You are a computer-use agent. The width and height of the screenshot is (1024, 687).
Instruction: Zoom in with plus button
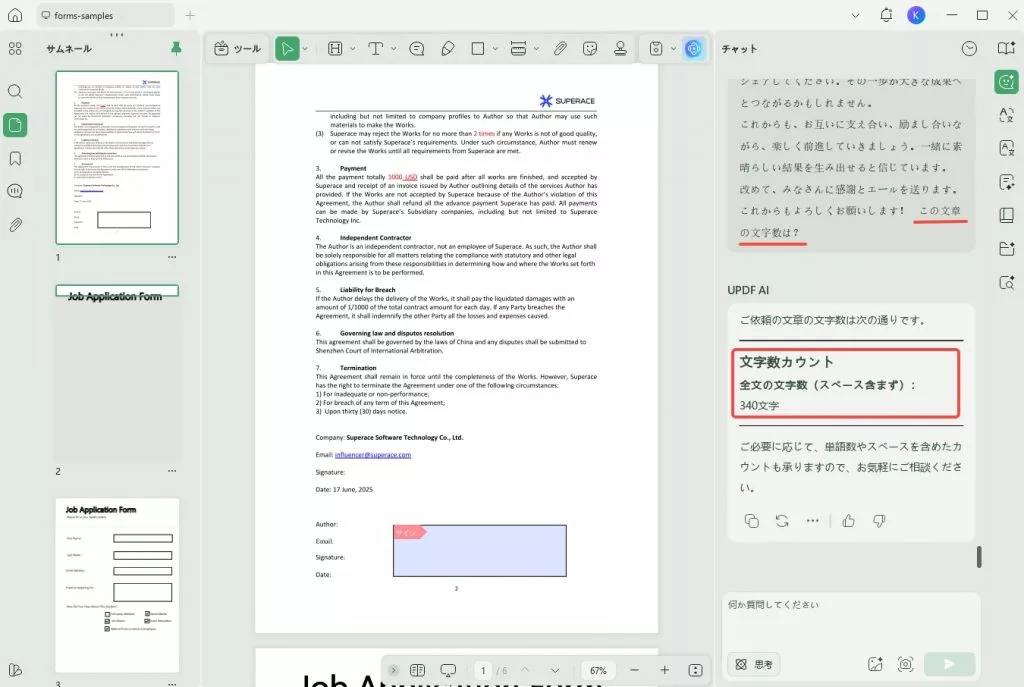coord(664,670)
